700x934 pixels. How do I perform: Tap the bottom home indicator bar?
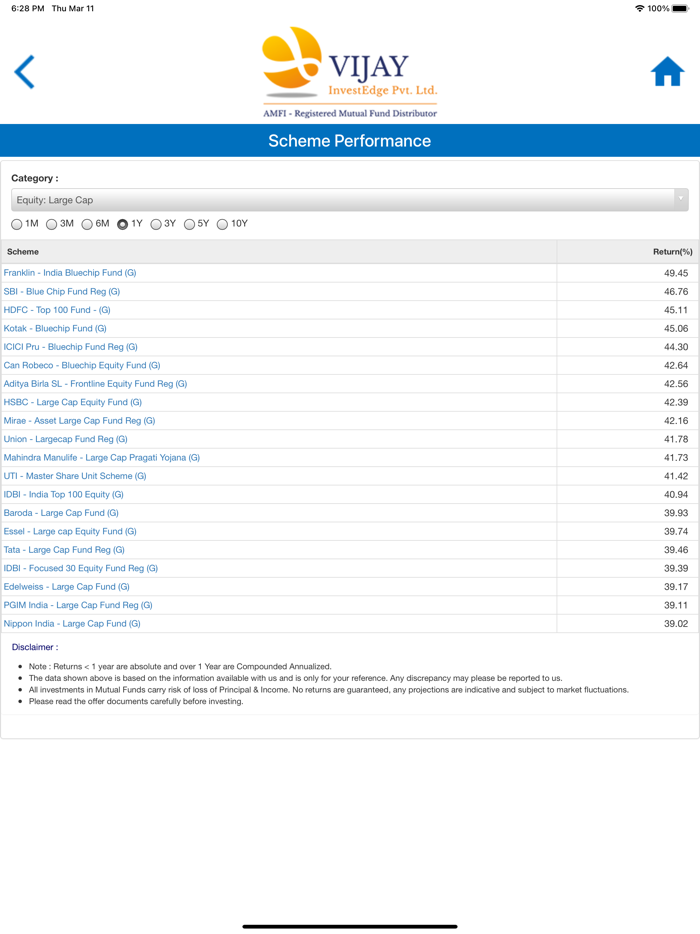click(x=350, y=926)
